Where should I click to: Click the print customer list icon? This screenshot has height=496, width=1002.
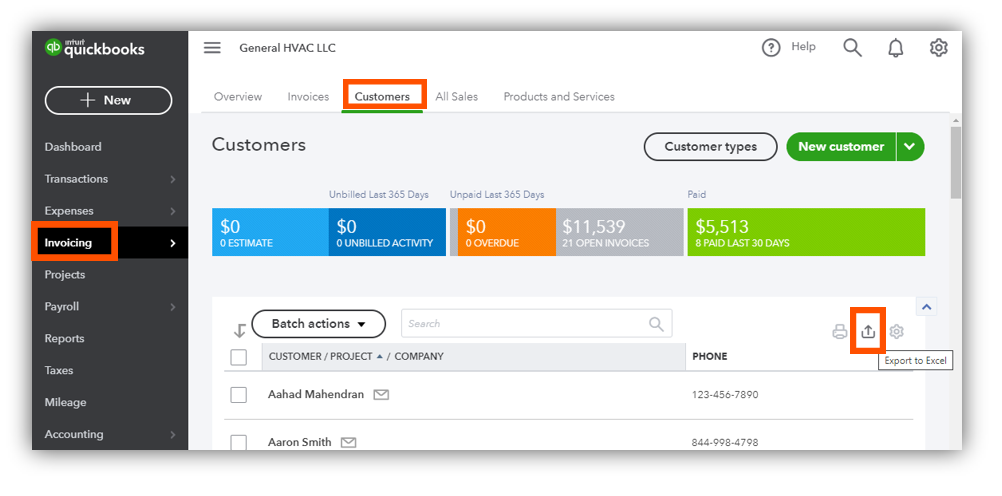click(840, 331)
